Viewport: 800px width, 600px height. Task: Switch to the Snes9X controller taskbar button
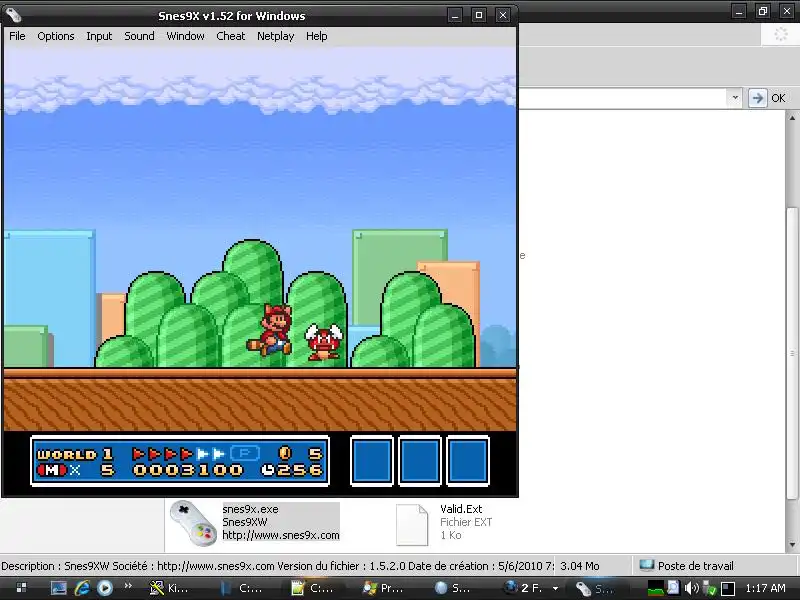[x=597, y=588]
